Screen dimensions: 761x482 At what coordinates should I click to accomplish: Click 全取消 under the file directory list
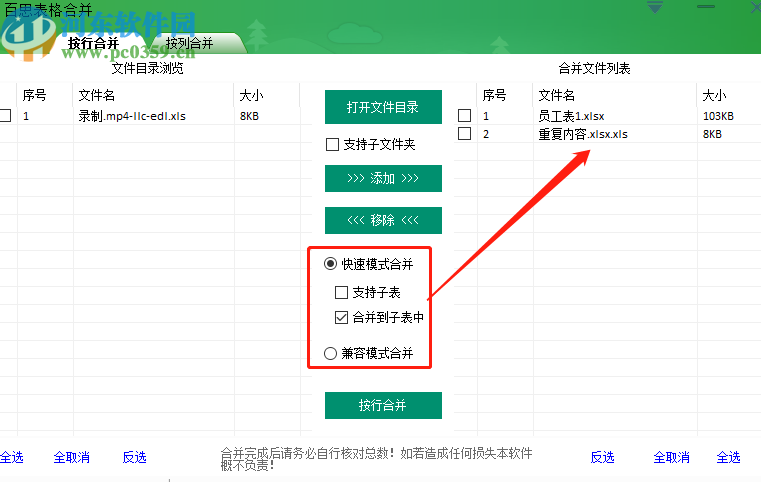[71, 457]
